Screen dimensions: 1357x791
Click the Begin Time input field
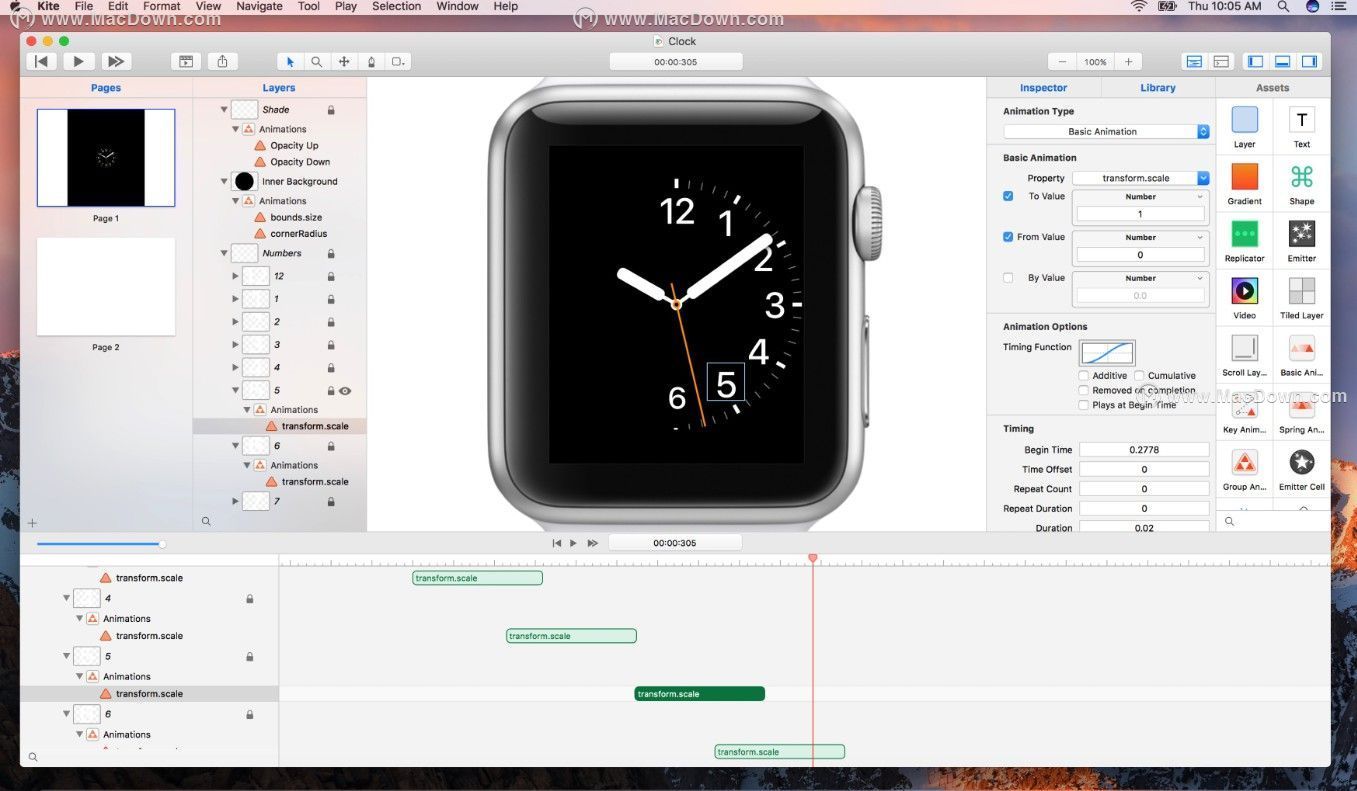1144,450
